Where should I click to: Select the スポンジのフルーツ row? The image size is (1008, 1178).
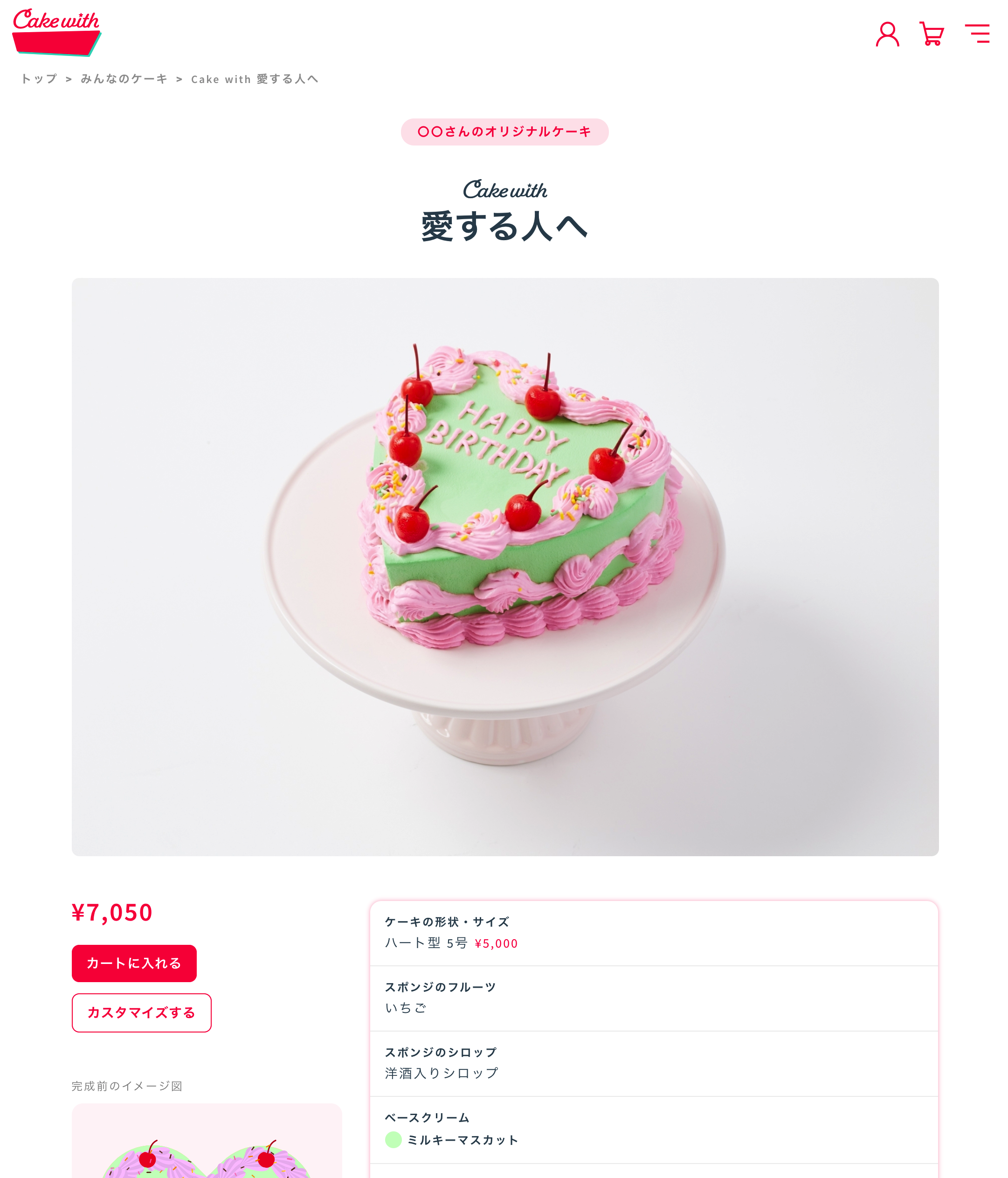coord(654,998)
